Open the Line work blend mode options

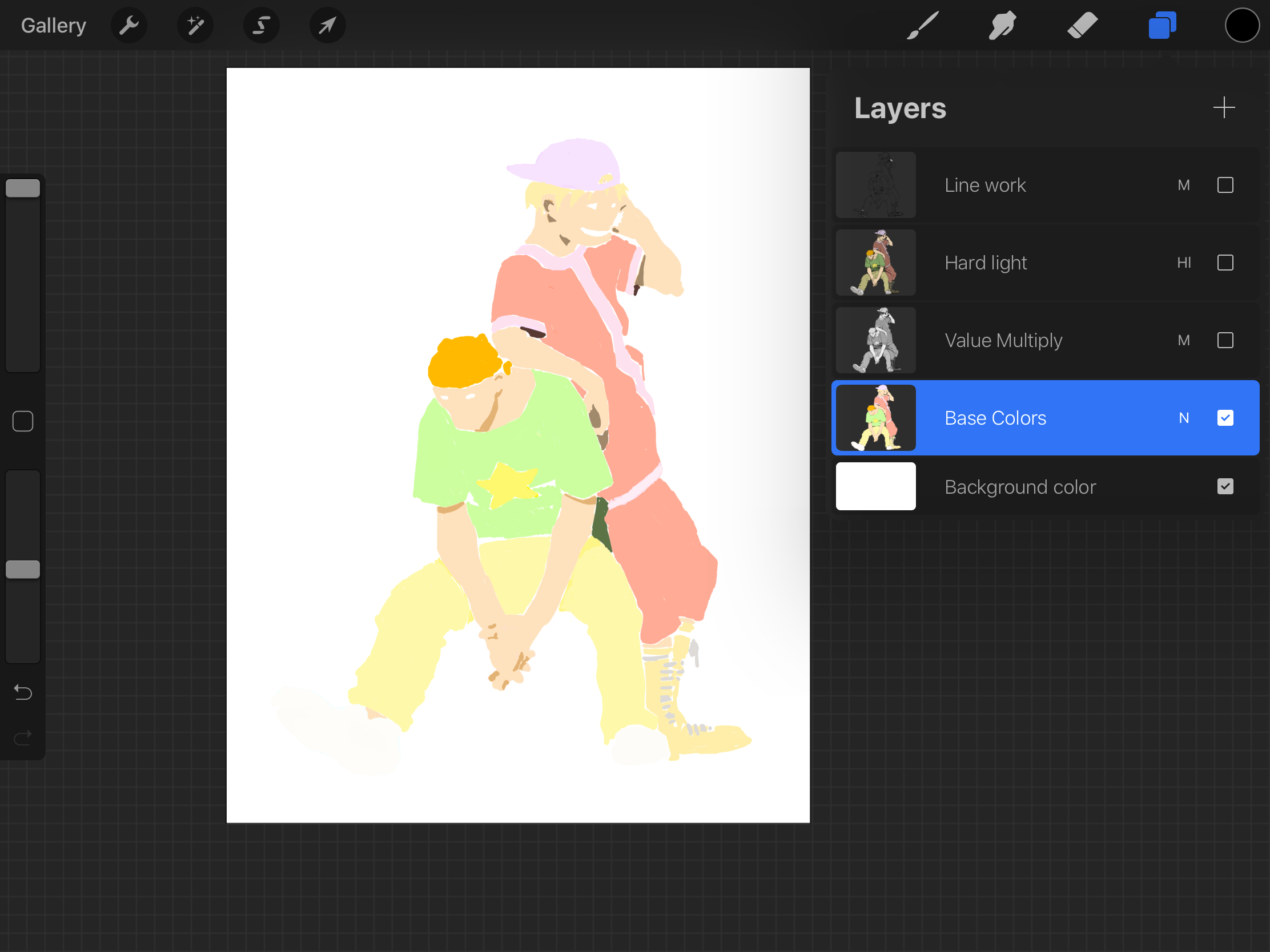coord(1183,185)
